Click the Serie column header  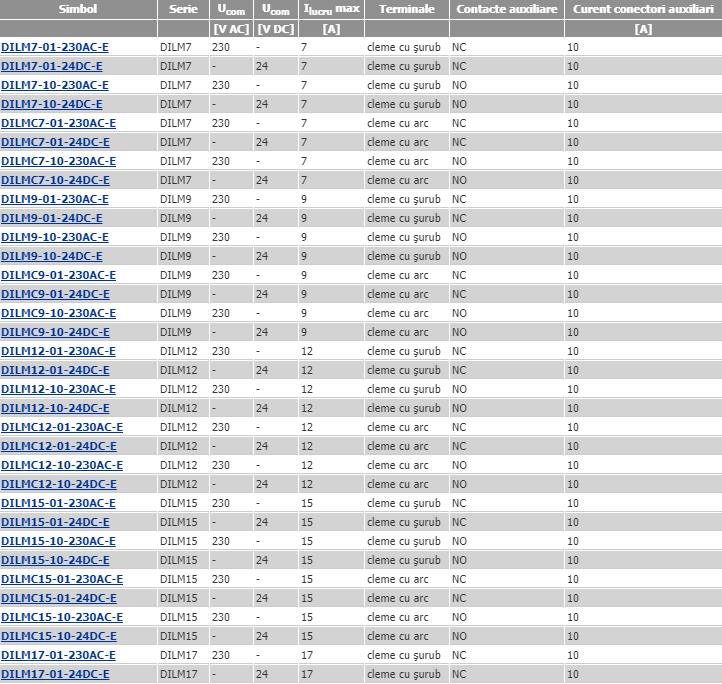[x=183, y=9]
